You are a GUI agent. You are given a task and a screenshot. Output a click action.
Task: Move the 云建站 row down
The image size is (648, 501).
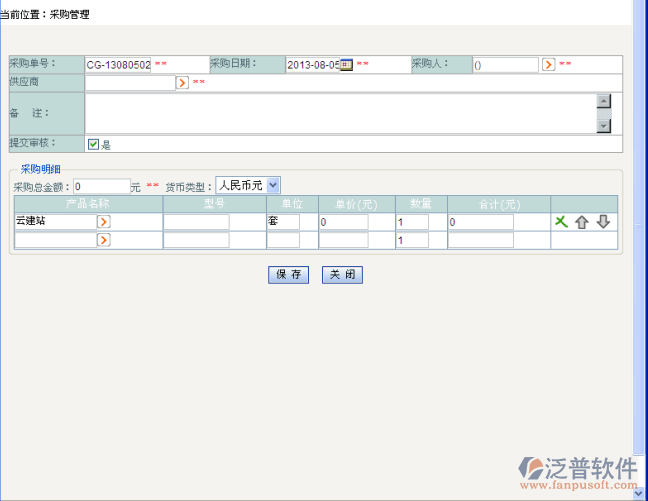[603, 222]
